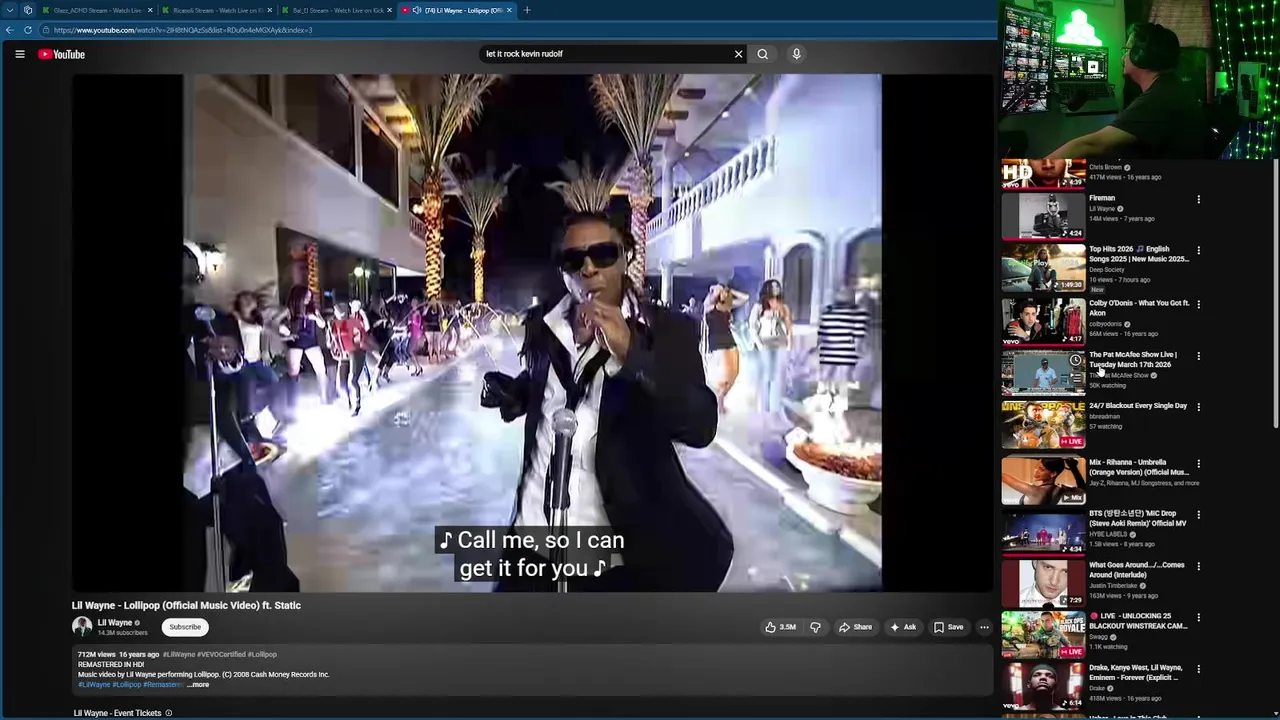This screenshot has height=720, width=1280.
Task: Share the Lollipop video
Action: click(856, 627)
